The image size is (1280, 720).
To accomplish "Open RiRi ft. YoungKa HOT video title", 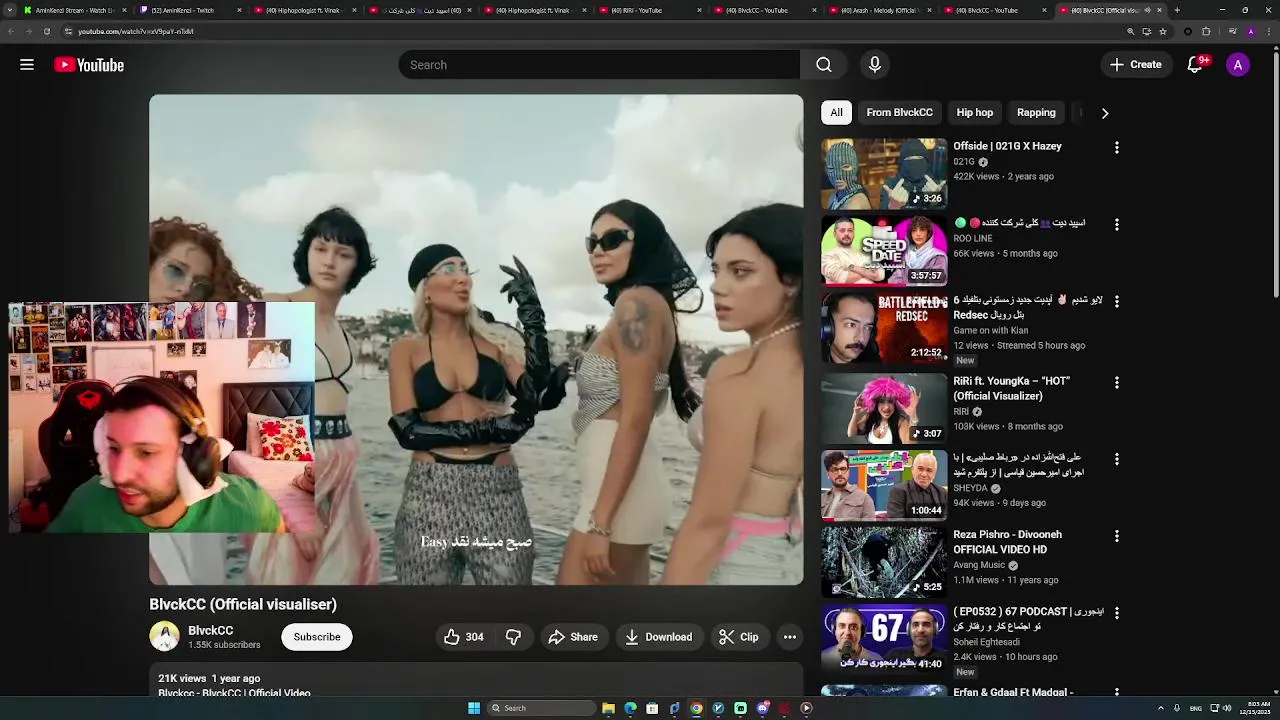I will pos(1011,388).
